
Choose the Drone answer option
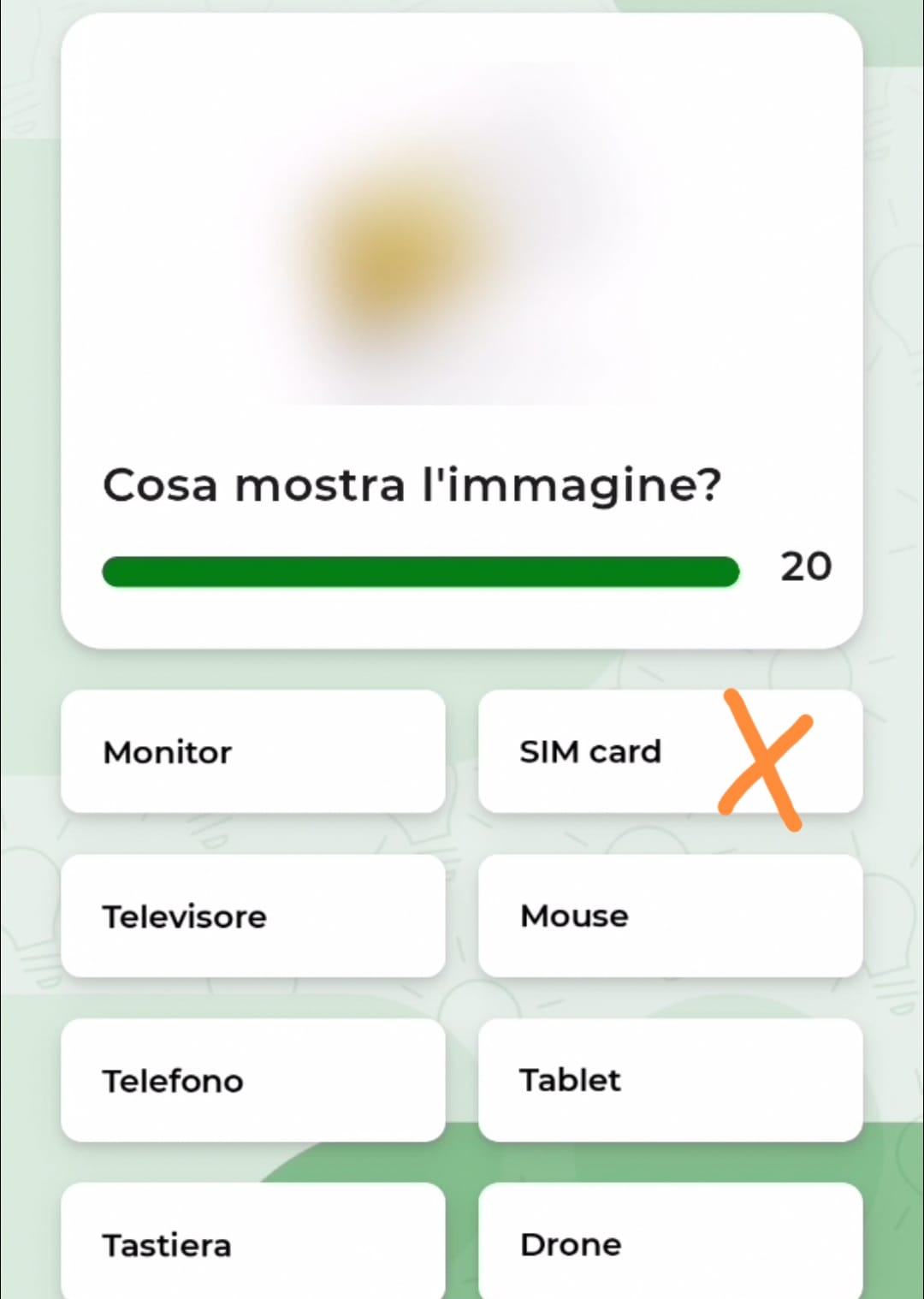coord(670,1243)
